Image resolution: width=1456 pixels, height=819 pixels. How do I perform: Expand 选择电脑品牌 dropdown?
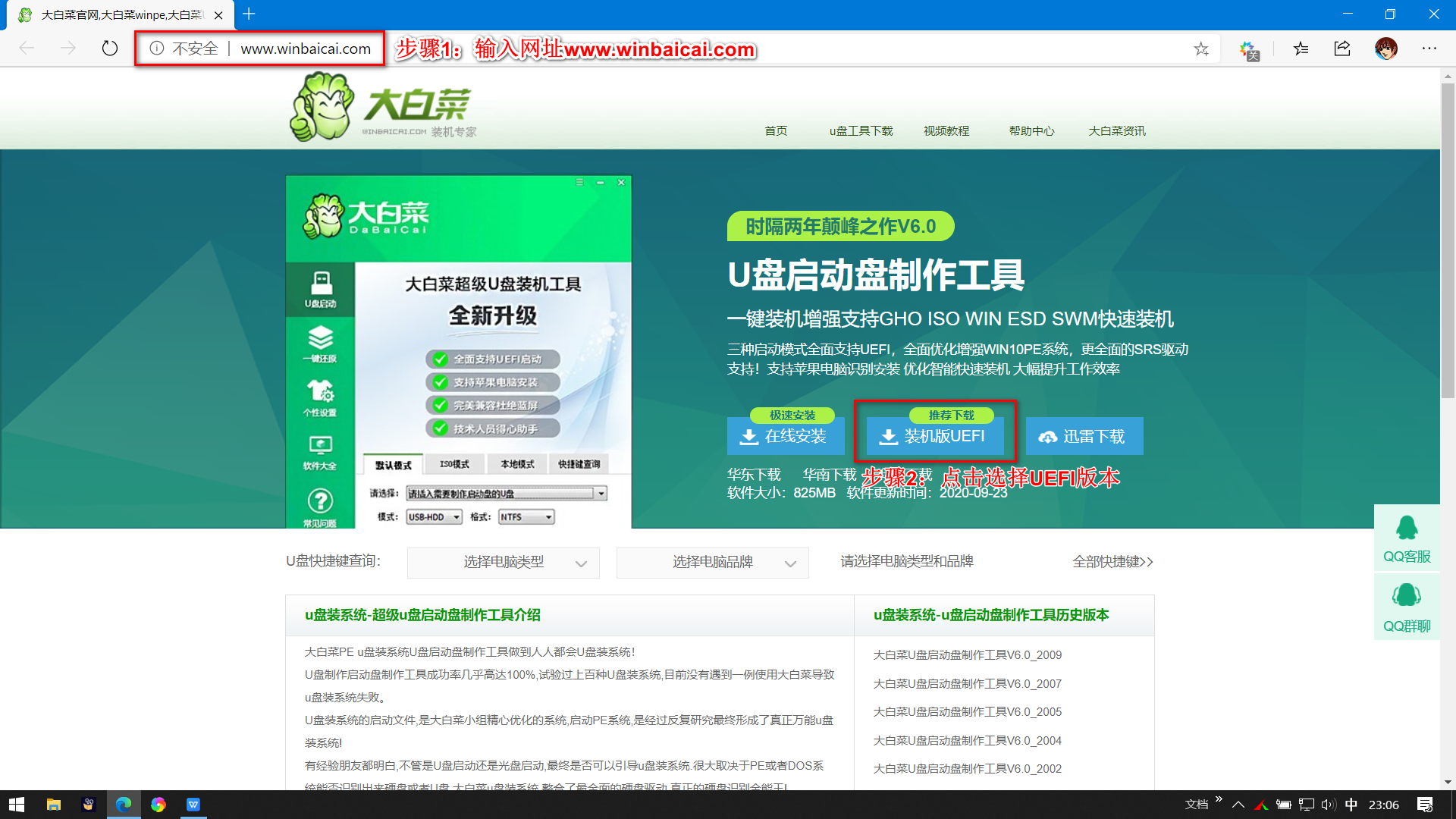(713, 563)
